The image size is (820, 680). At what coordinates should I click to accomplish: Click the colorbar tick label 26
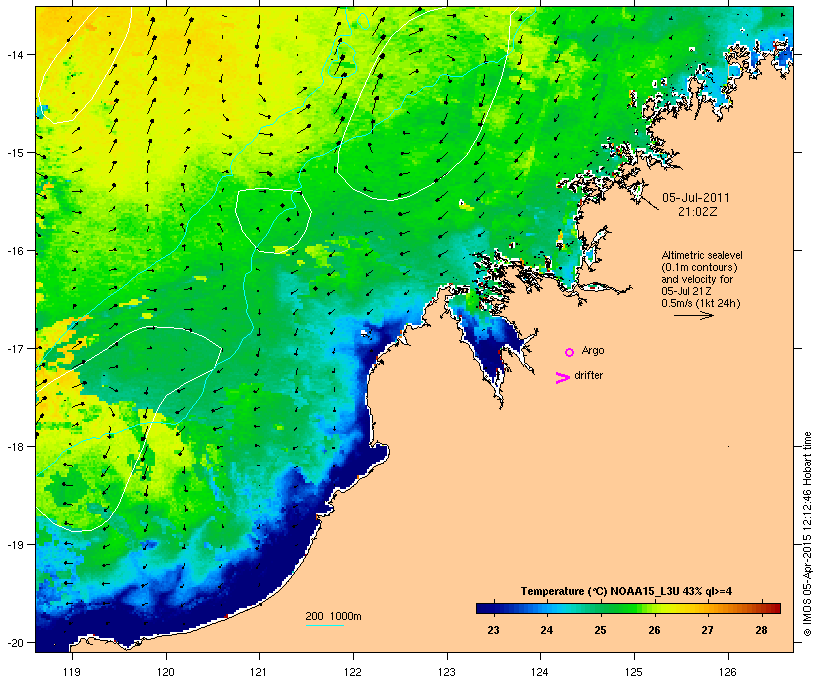(654, 630)
